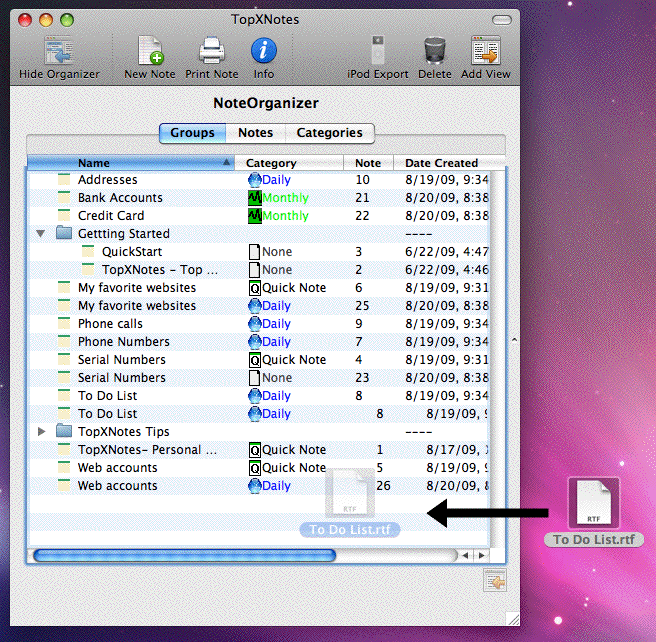The height and width of the screenshot is (642, 656).
Task: Select the Web accounts Quick Note row
Action: tap(259, 468)
